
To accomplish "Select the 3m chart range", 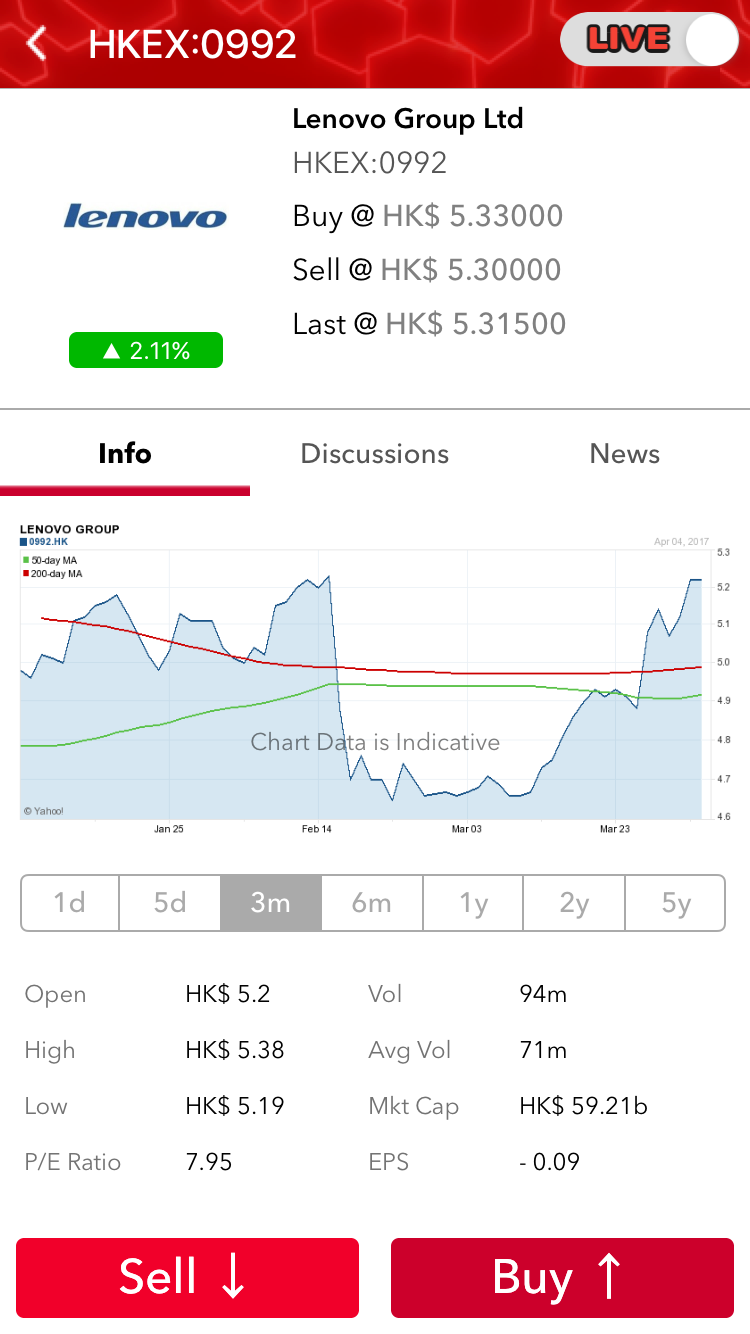I will point(271,903).
